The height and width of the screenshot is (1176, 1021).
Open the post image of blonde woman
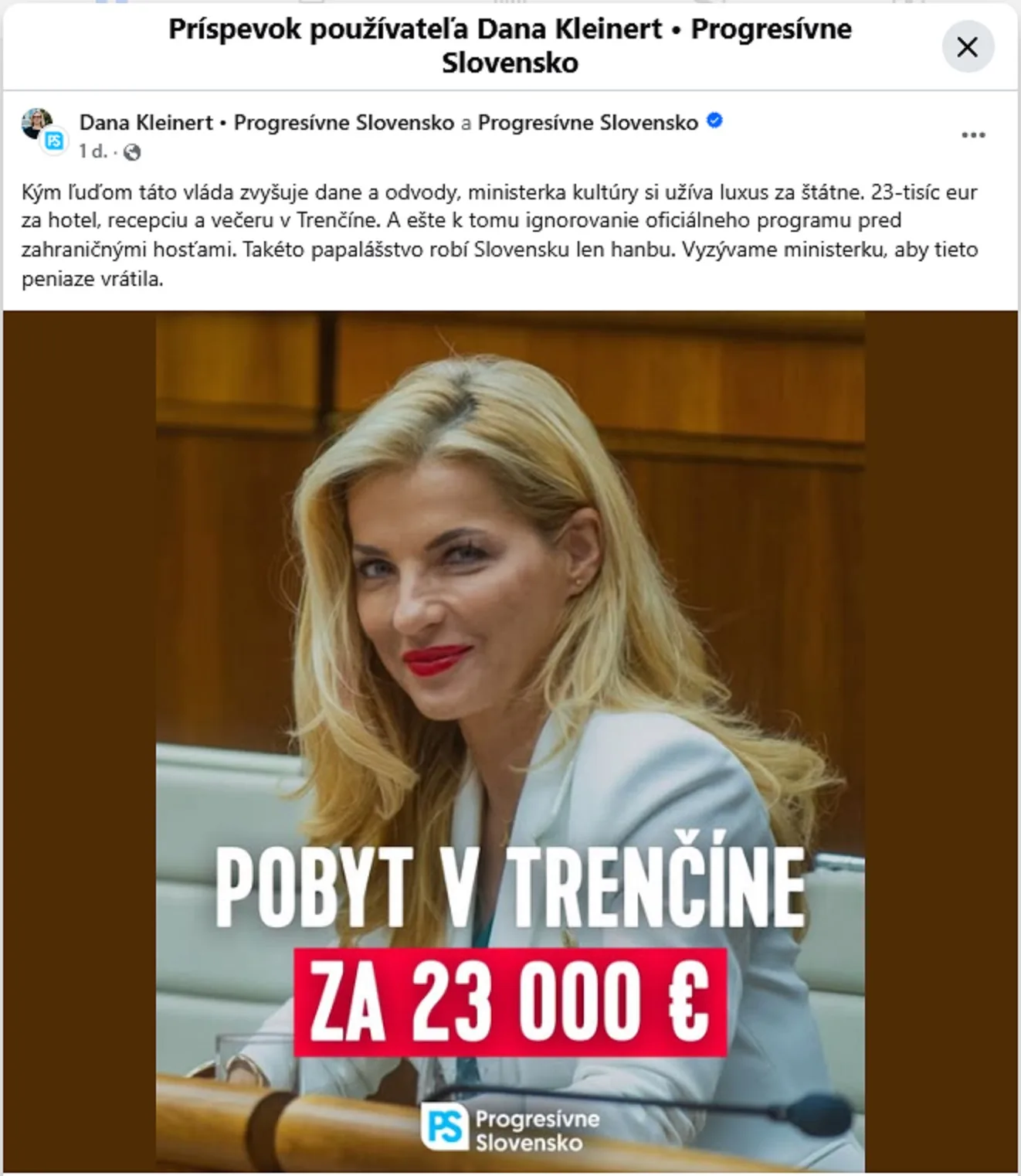pos(510,742)
